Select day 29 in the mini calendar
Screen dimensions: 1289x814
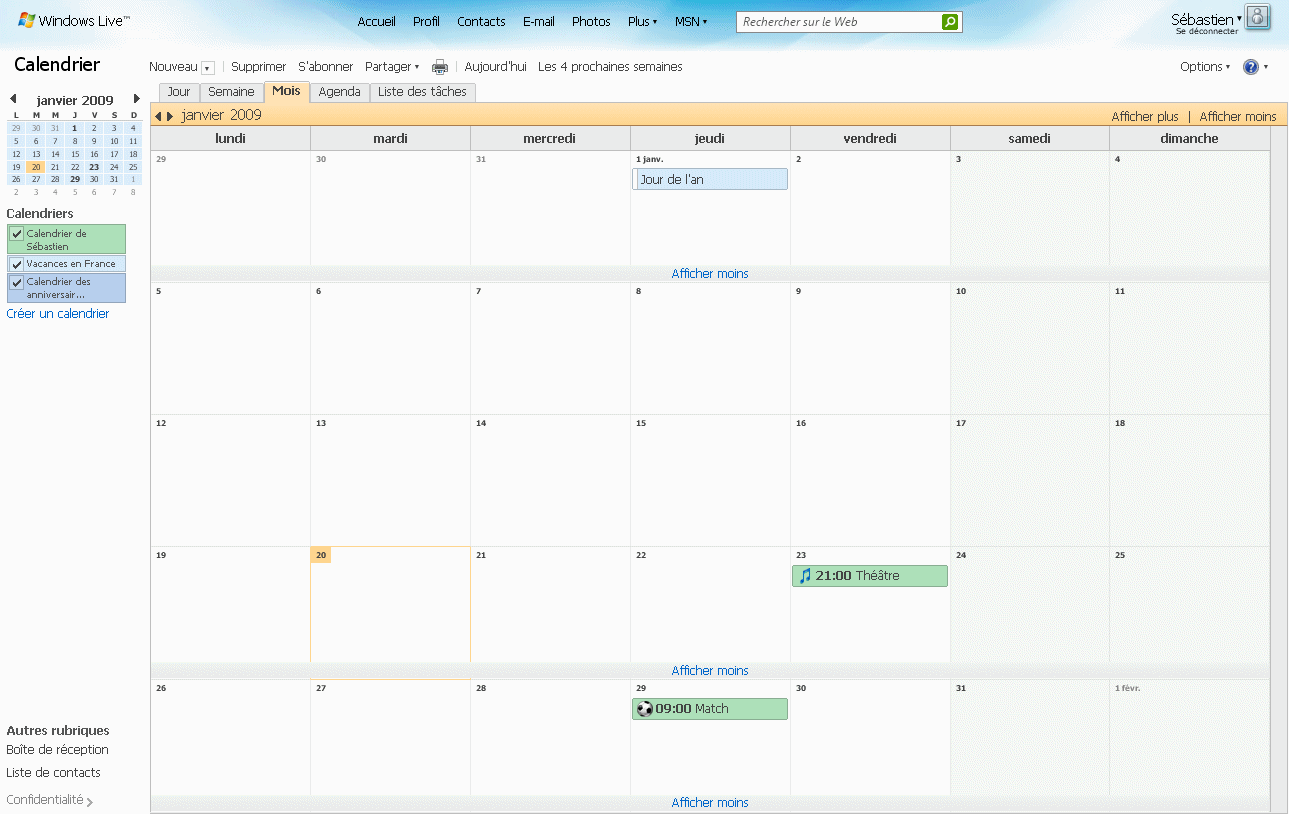click(75, 180)
